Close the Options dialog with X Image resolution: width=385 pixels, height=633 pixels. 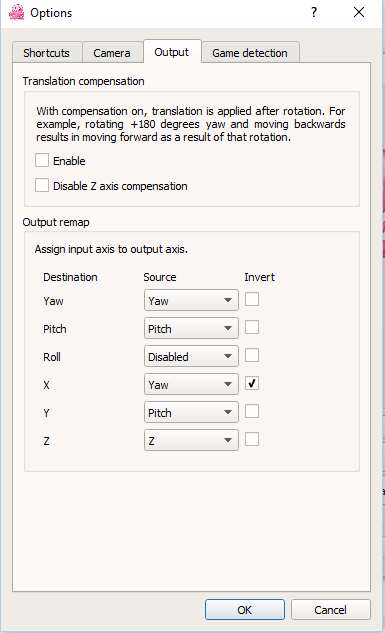(359, 12)
